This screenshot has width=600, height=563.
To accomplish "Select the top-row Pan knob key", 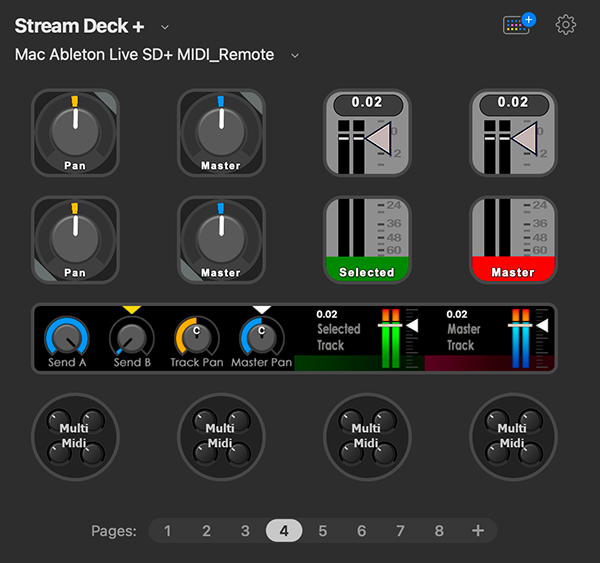I will pos(75,133).
